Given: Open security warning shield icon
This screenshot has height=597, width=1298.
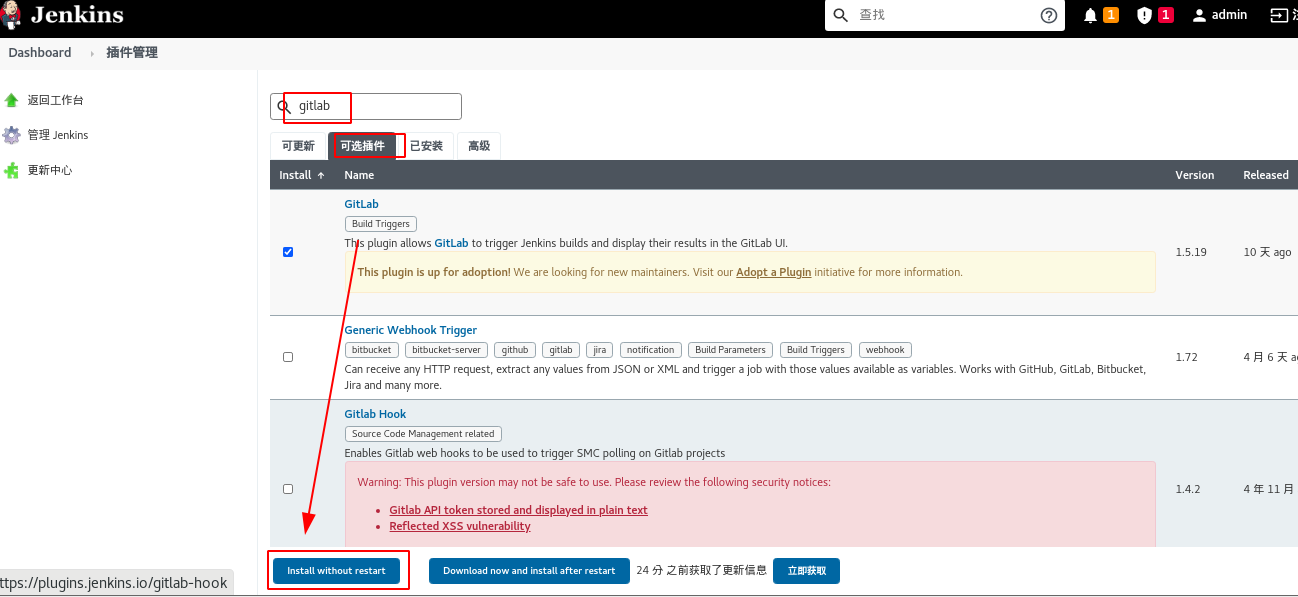Looking at the screenshot, I should 1144,15.
